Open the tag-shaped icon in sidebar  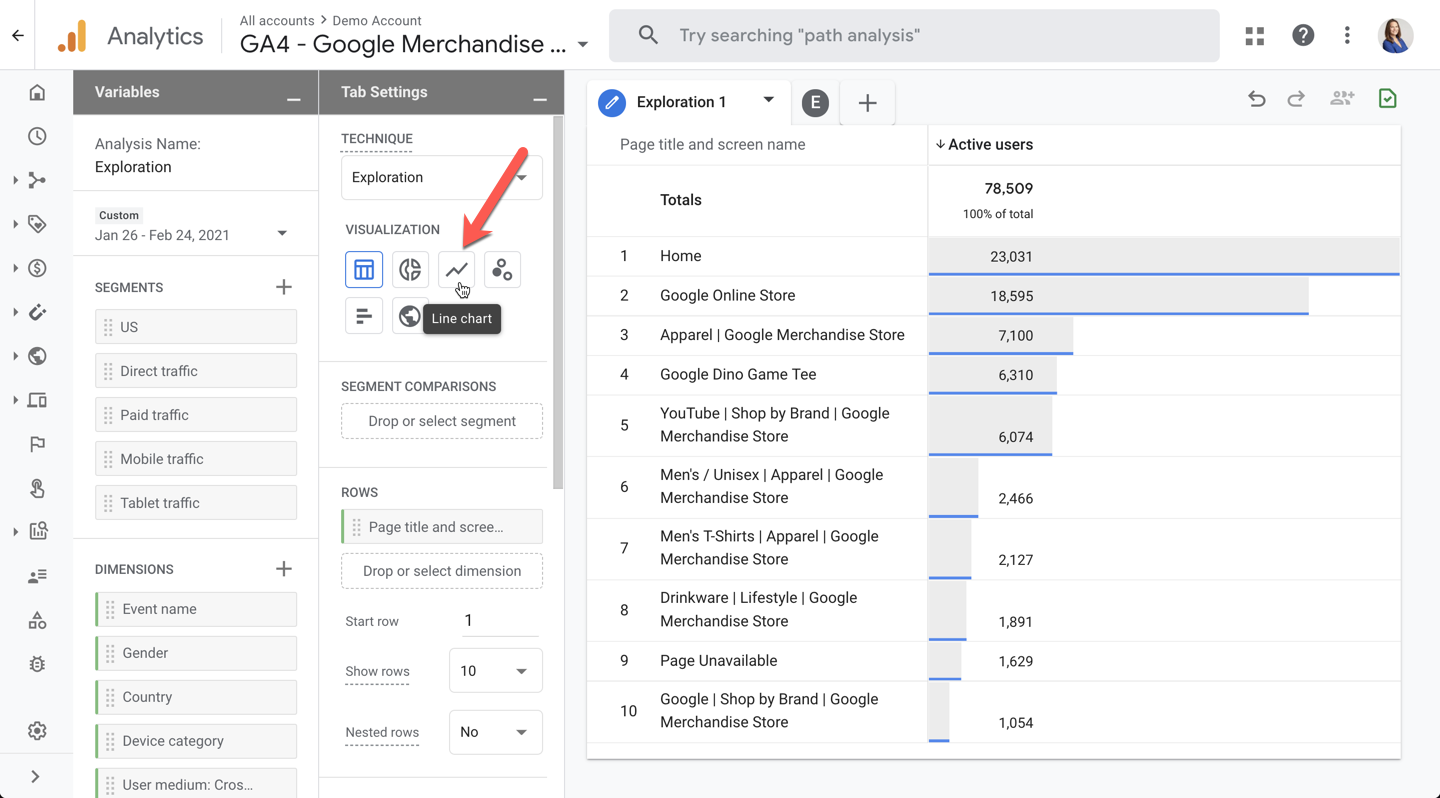coord(37,224)
